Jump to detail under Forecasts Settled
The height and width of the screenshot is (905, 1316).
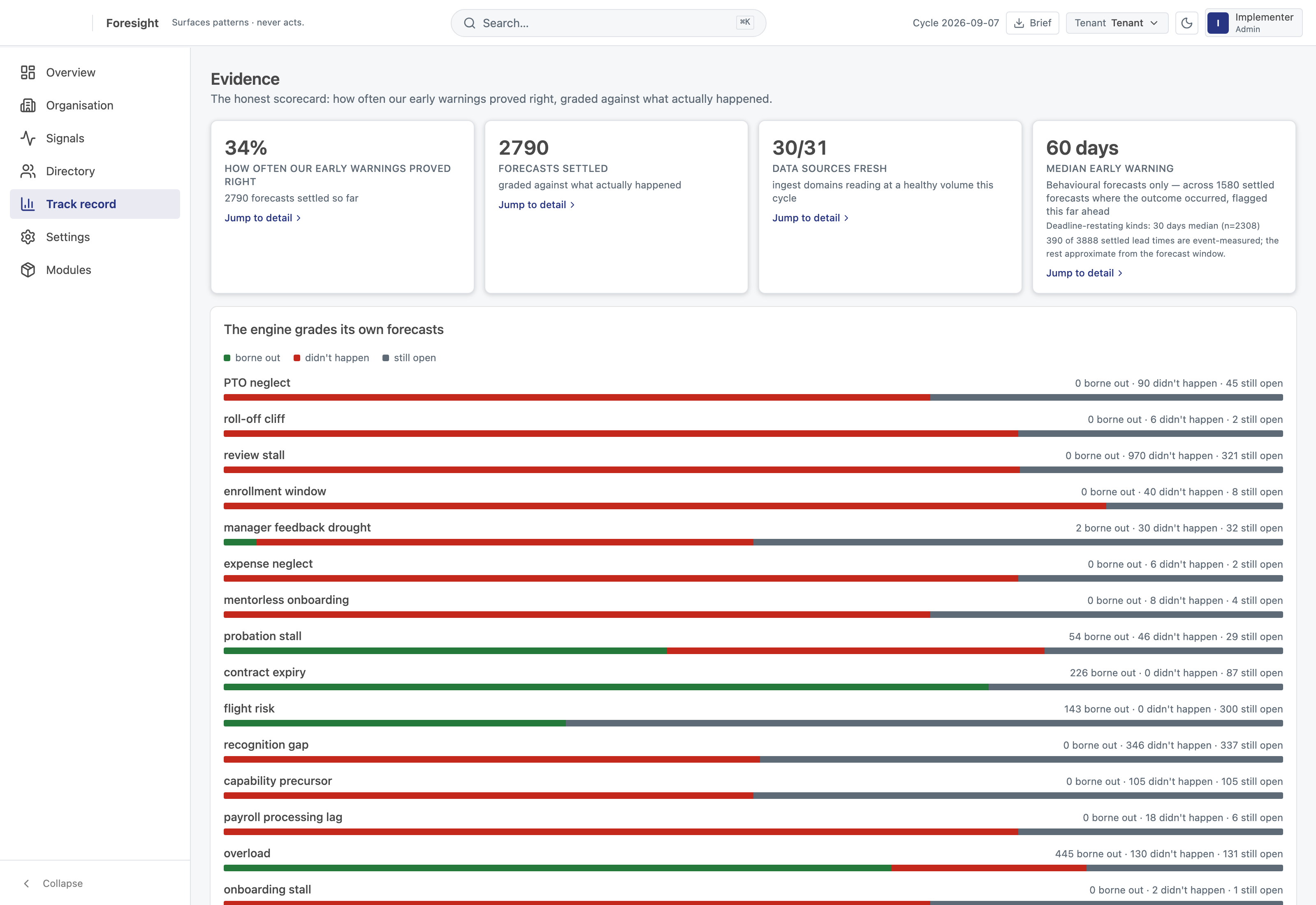536,205
